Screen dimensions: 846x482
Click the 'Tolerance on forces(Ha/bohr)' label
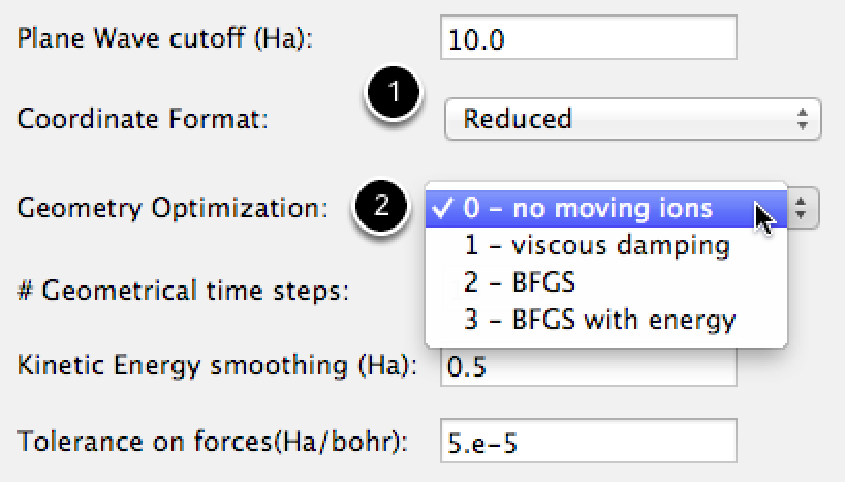pos(213,441)
